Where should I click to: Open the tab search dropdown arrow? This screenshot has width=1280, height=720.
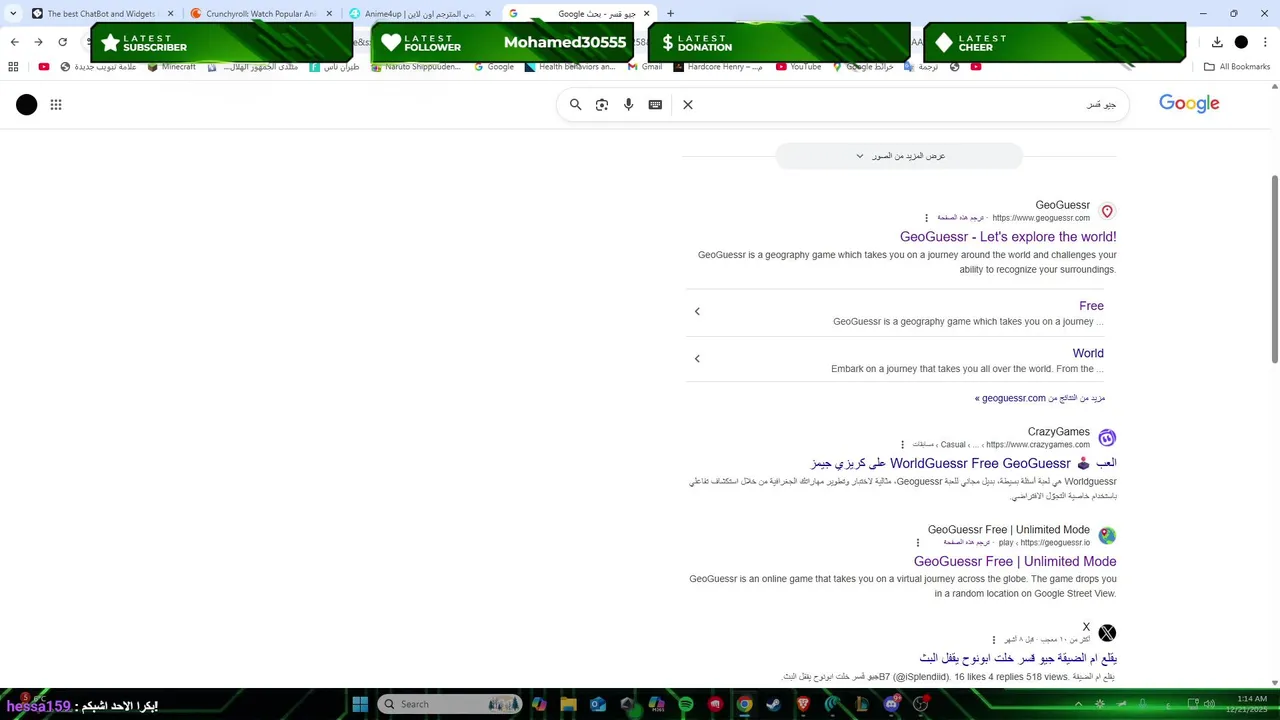(x=13, y=14)
